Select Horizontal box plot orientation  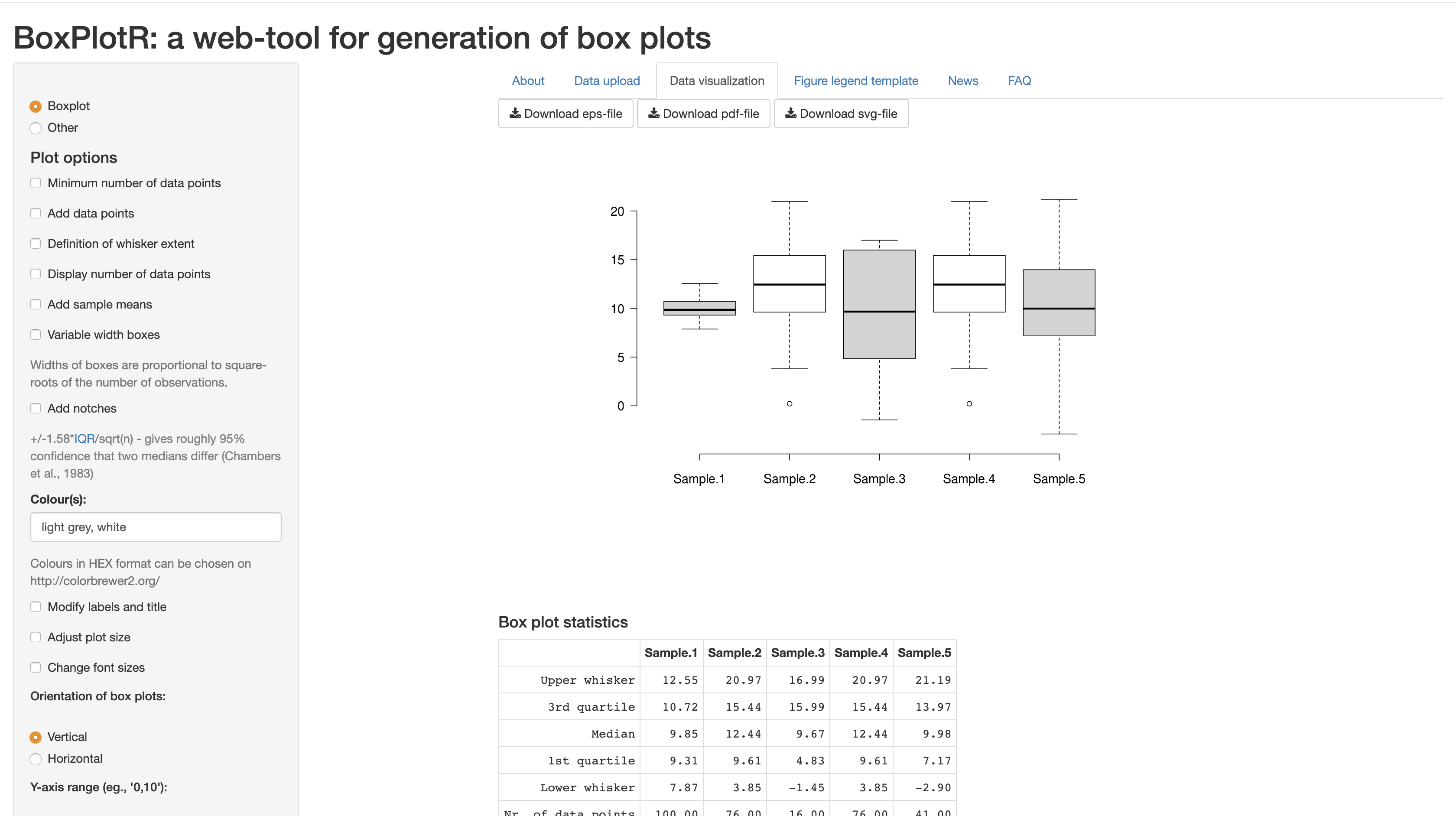(x=36, y=759)
